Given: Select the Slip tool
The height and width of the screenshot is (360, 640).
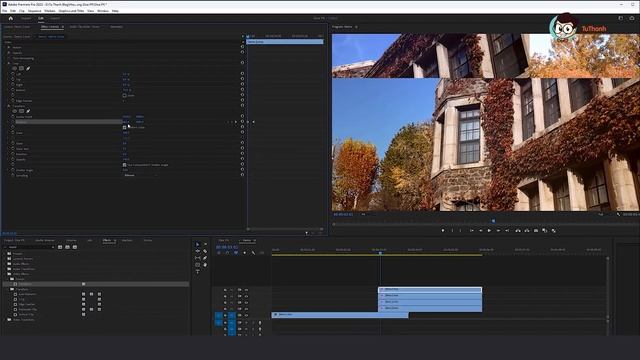Looking at the screenshot, I should point(198,258).
